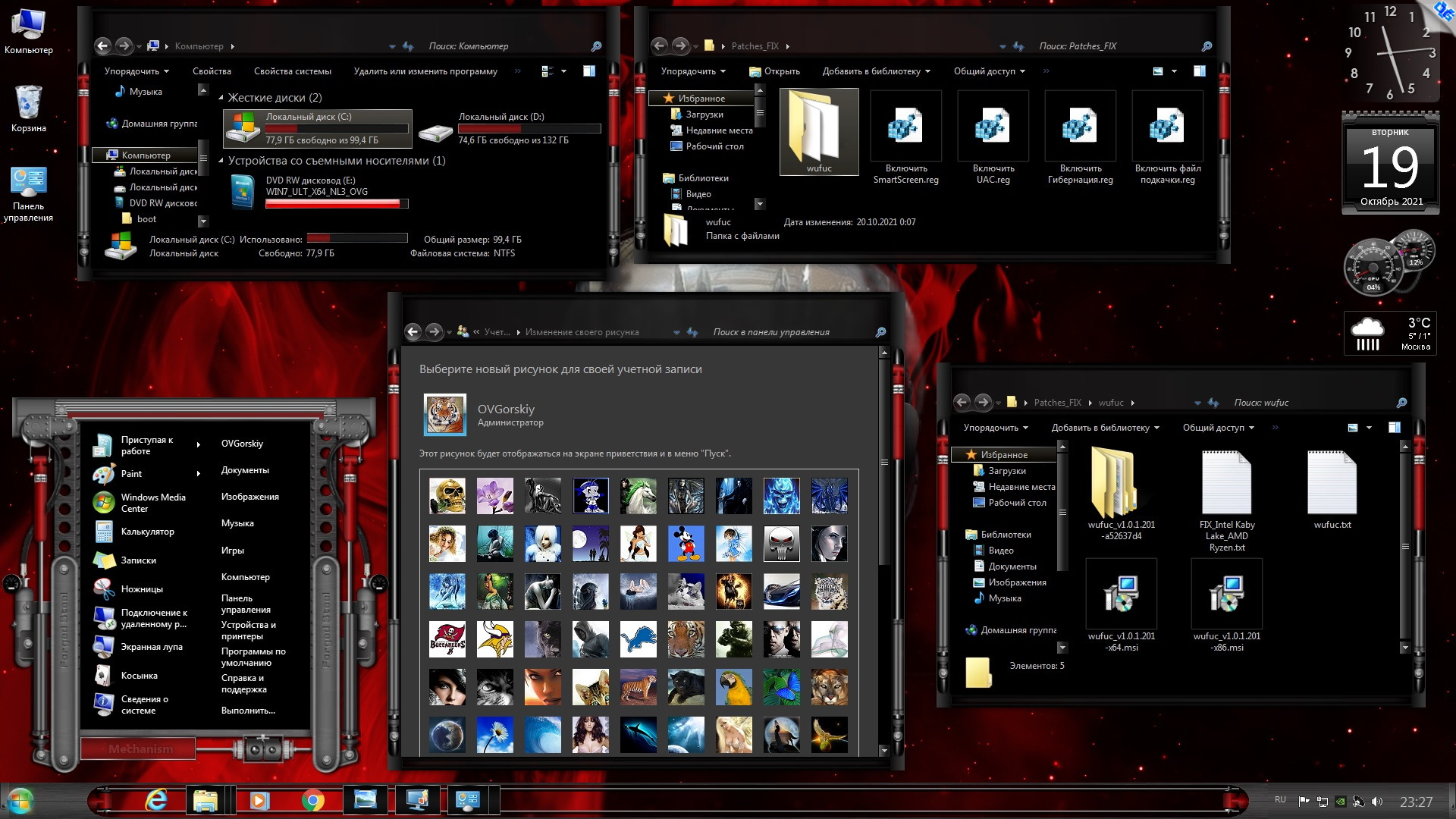The height and width of the screenshot is (819, 1456).
Task: Expand the Paint submenu arrow
Action: point(199,474)
